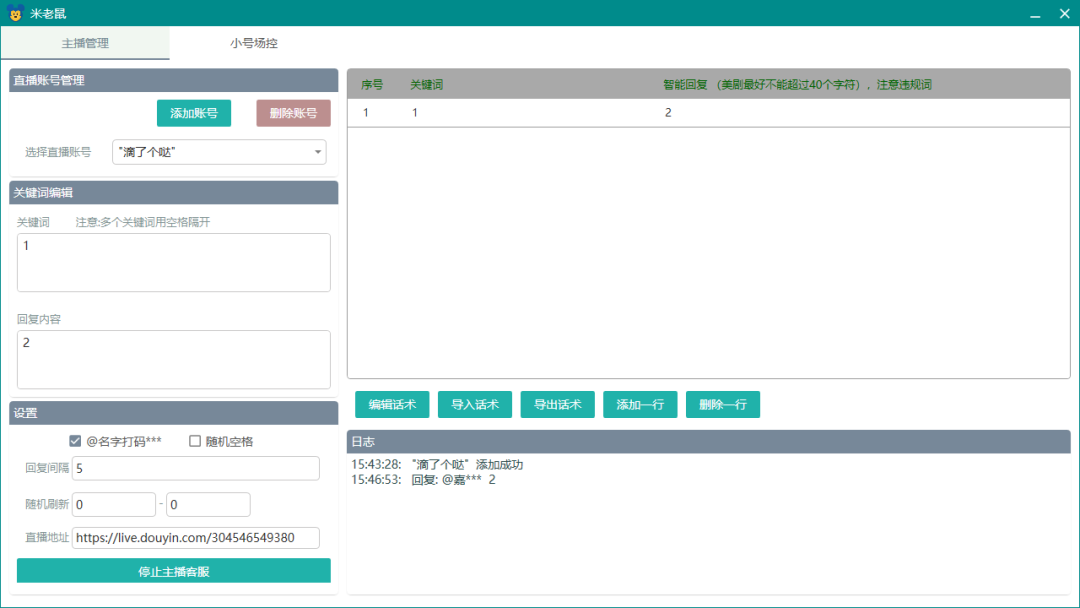This screenshot has height=608, width=1080.
Task: Open the 选择直播账号 dropdown
Action: (219, 152)
